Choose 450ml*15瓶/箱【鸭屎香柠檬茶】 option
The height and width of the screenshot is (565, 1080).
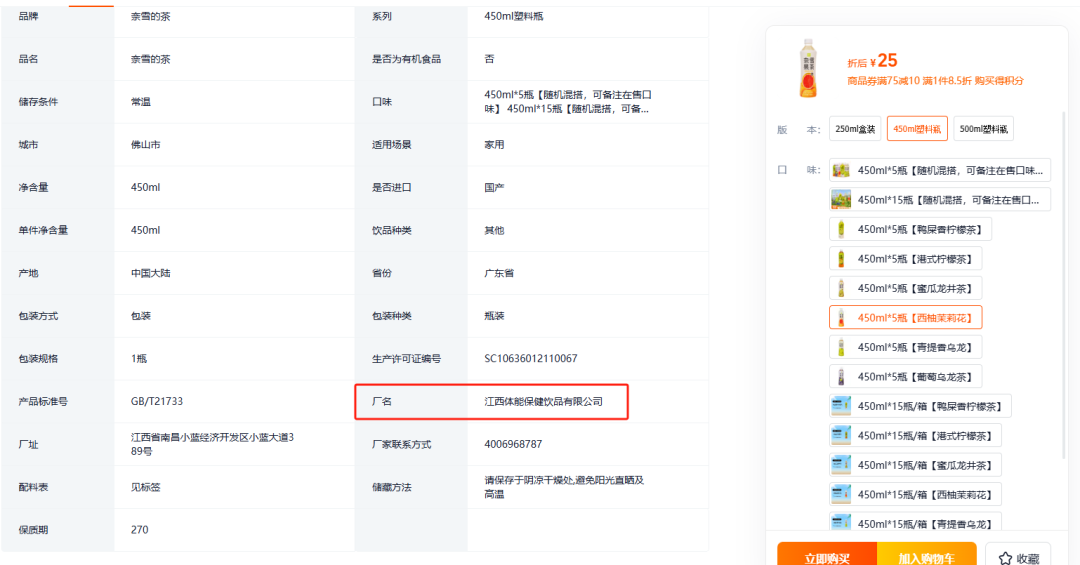pos(920,407)
